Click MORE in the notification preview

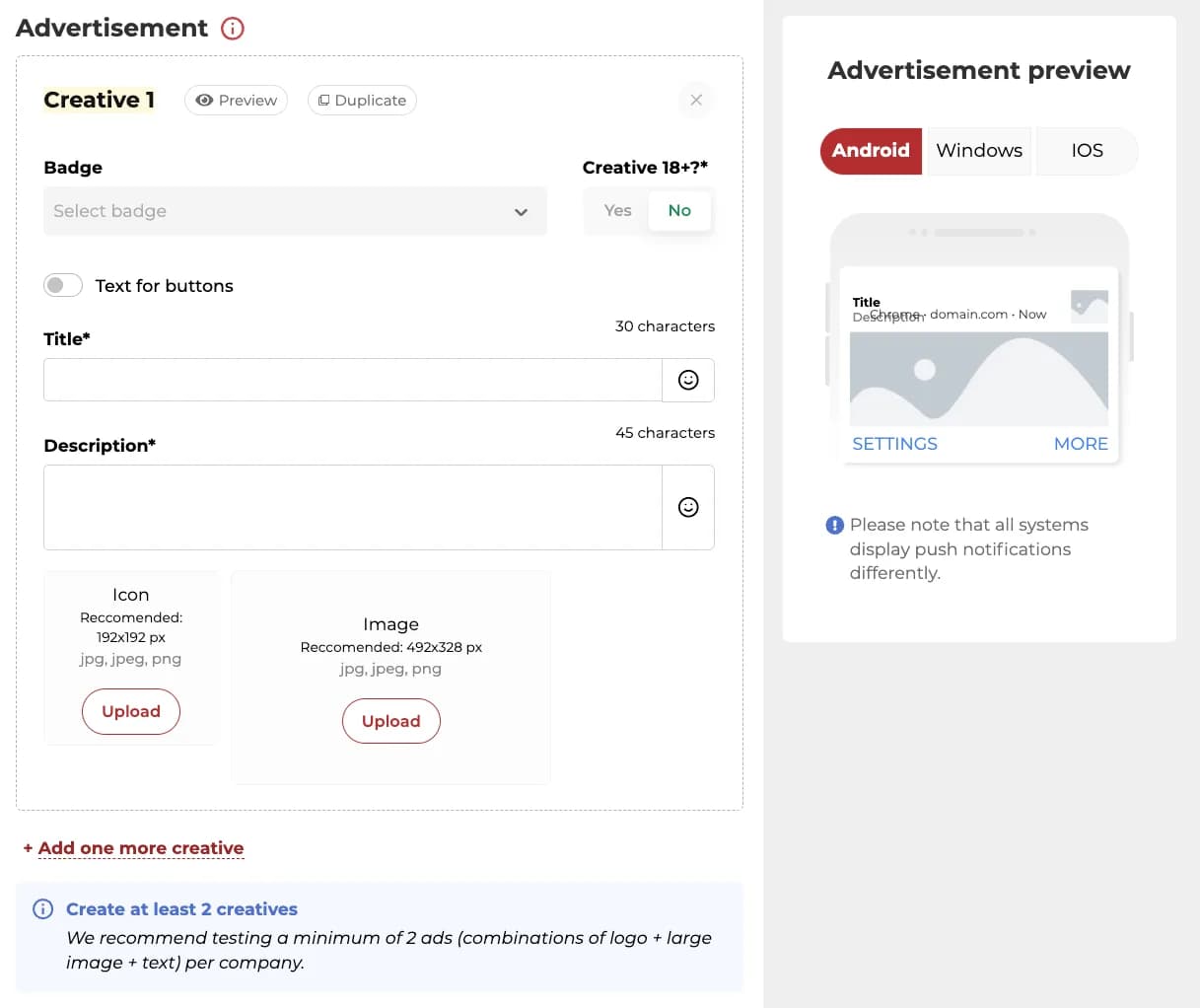(x=1081, y=444)
